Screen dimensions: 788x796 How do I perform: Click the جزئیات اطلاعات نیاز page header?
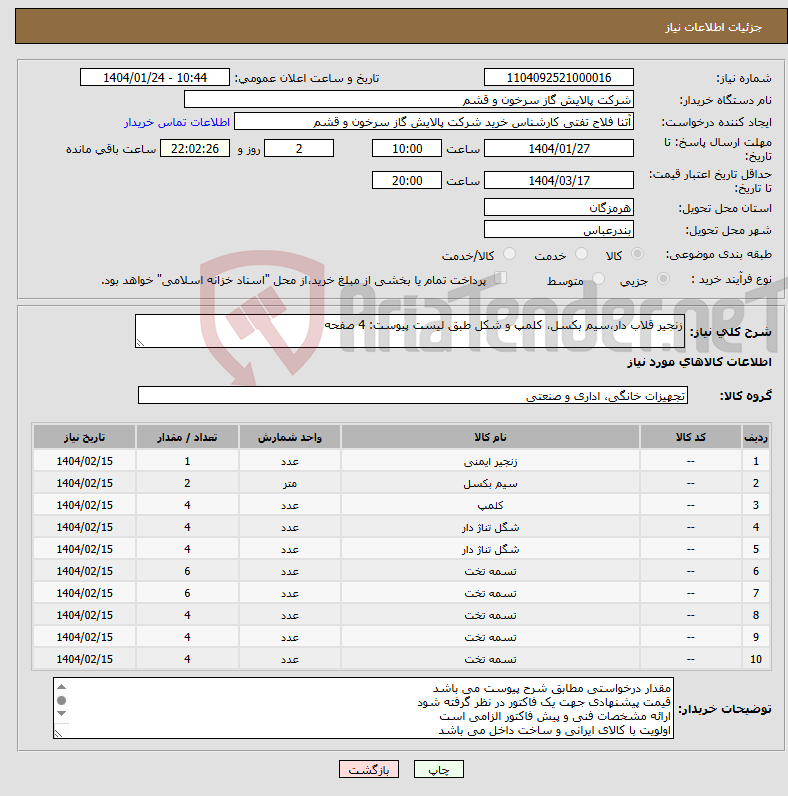[x=713, y=27]
